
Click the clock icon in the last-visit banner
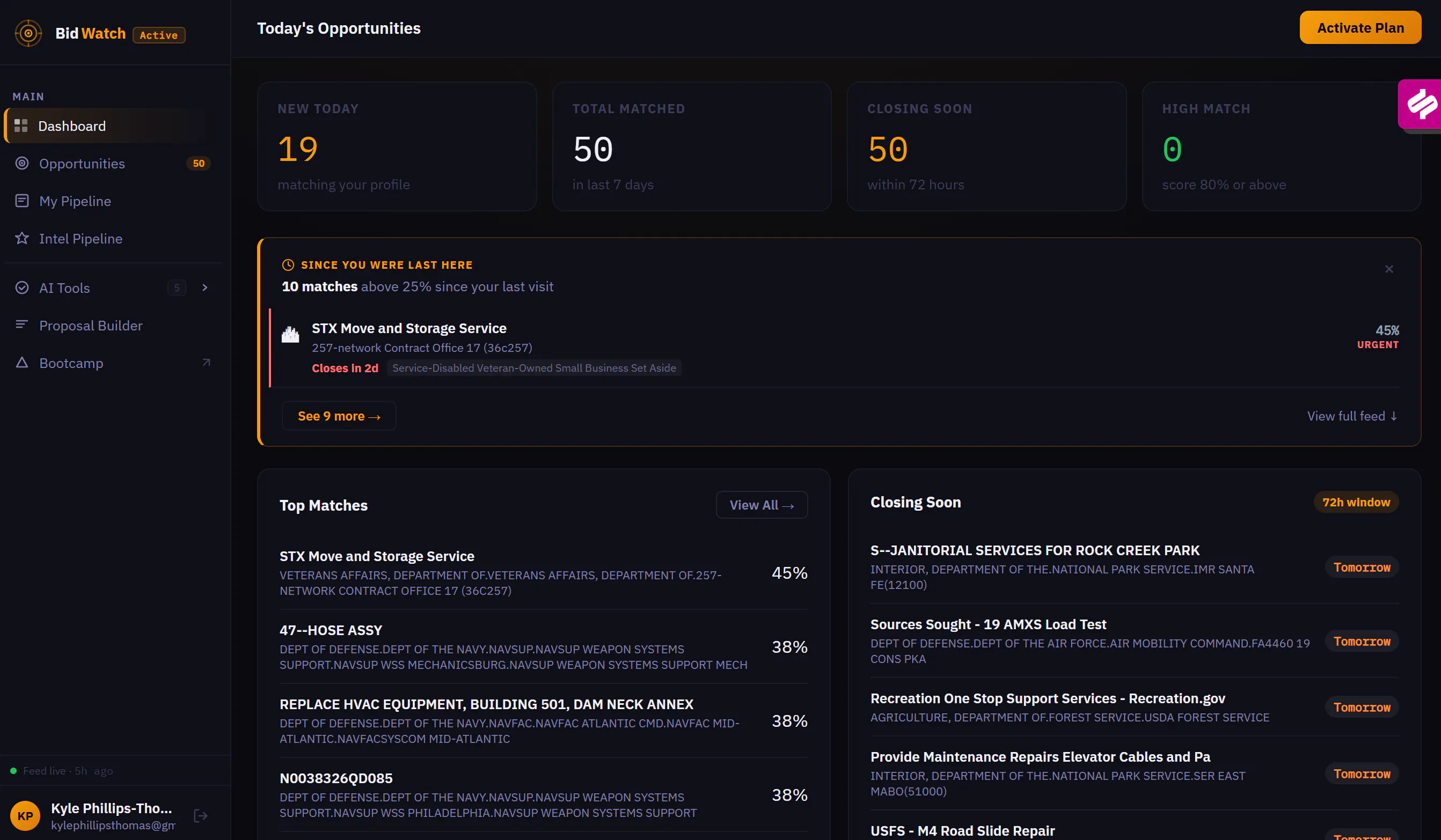288,264
